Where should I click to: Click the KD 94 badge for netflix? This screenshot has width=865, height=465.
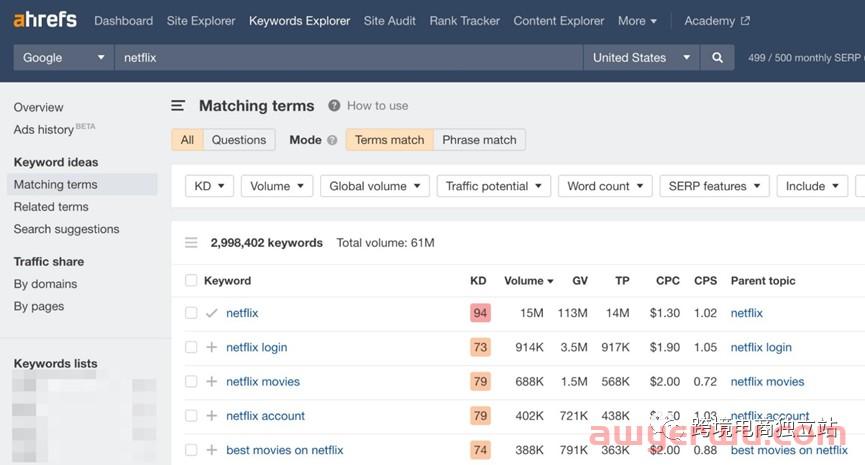click(480, 313)
